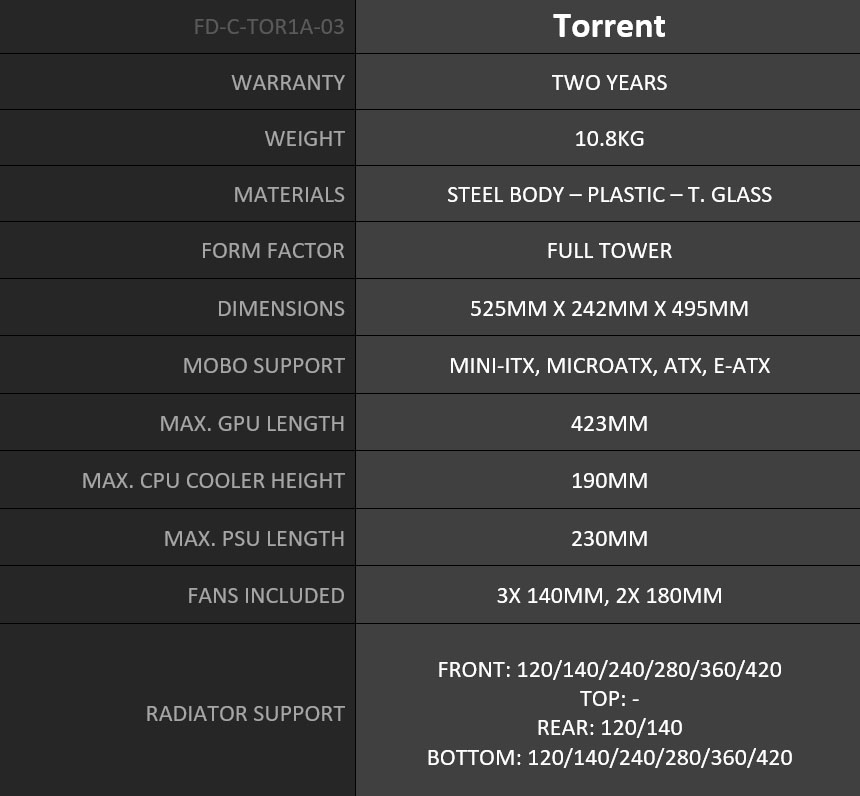This screenshot has height=796, width=860.
Task: Select the 10.8KG weight value
Action: 609,138
